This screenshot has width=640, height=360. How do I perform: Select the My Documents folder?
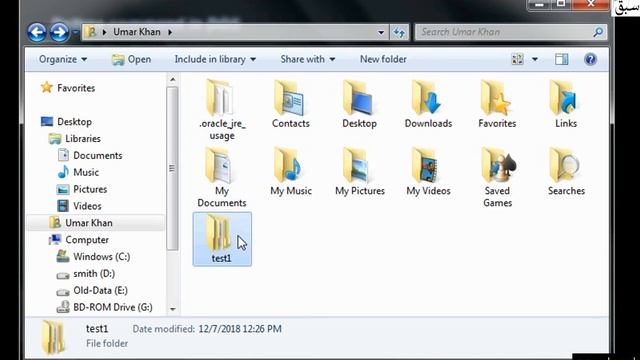(222, 177)
